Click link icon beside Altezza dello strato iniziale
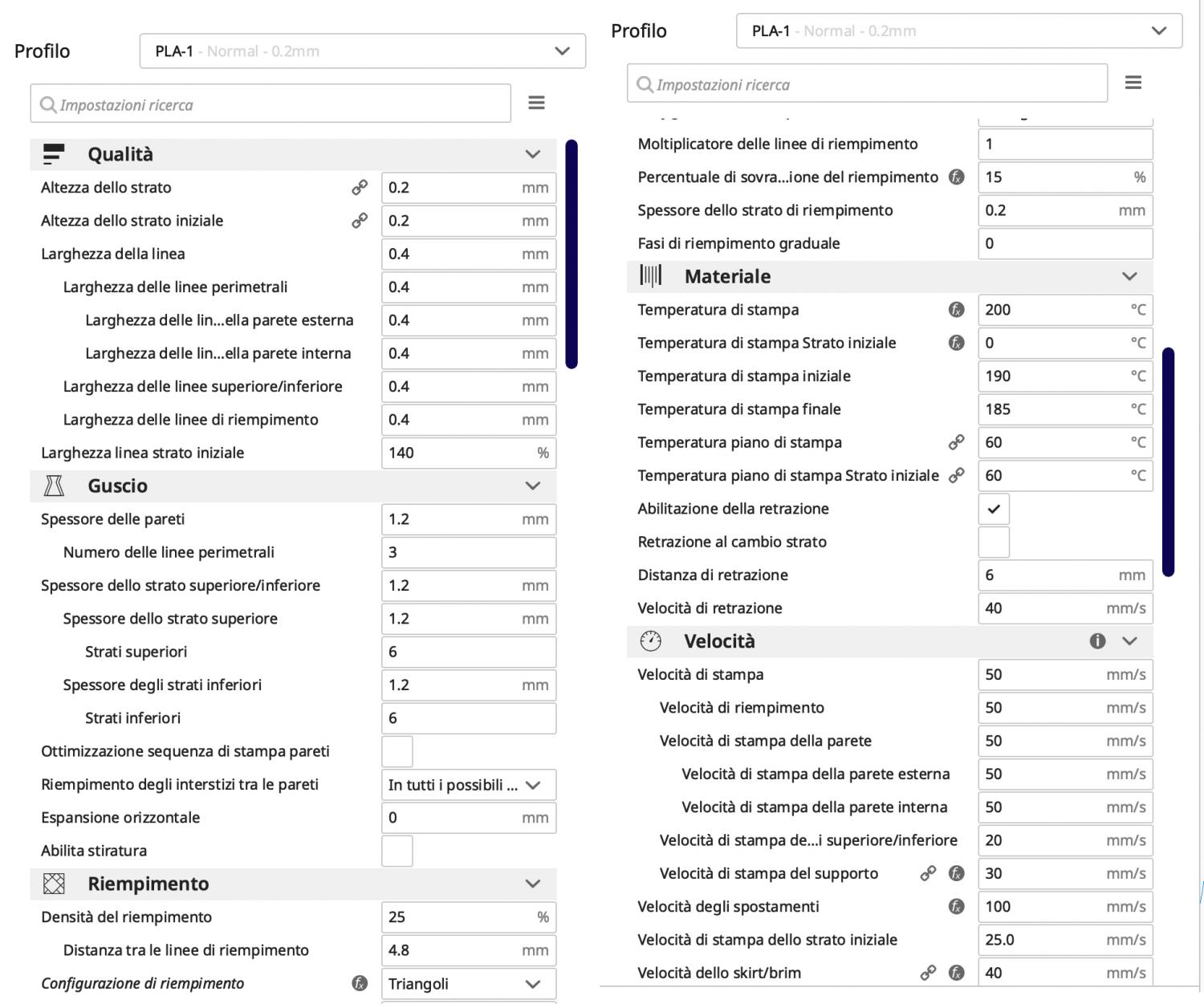The width and height of the screenshot is (1204, 1004). click(360, 221)
